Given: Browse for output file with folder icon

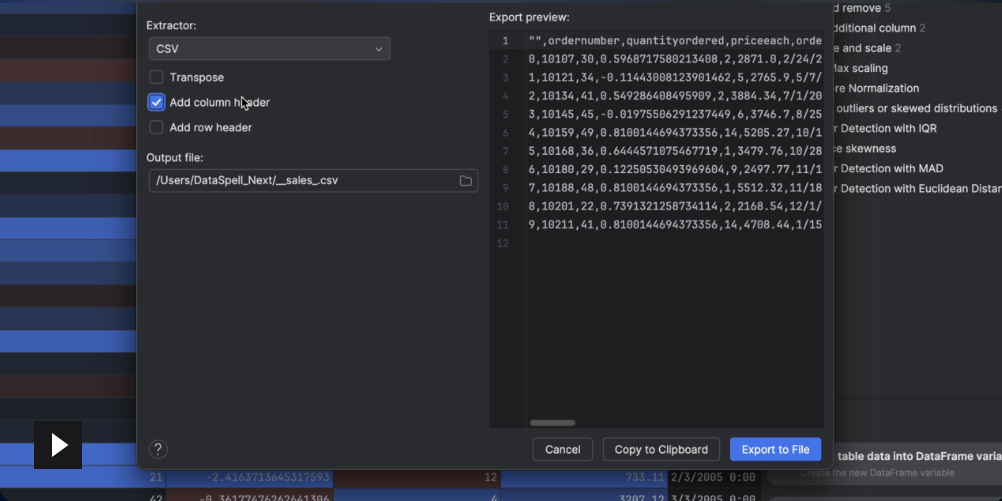Looking at the screenshot, I should click(x=466, y=181).
